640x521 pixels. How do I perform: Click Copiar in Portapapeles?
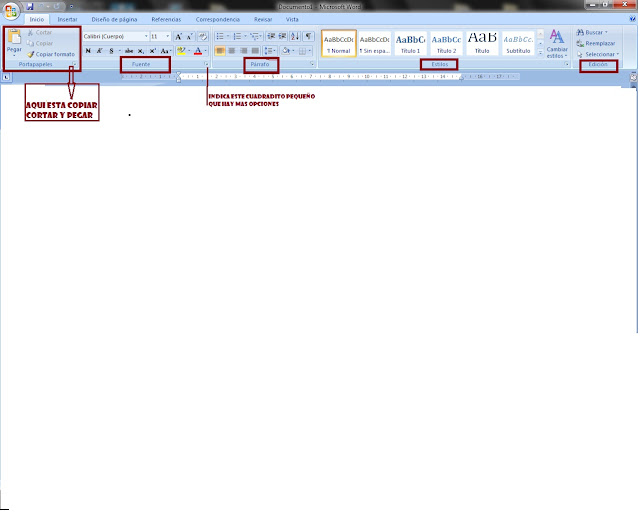[40, 43]
